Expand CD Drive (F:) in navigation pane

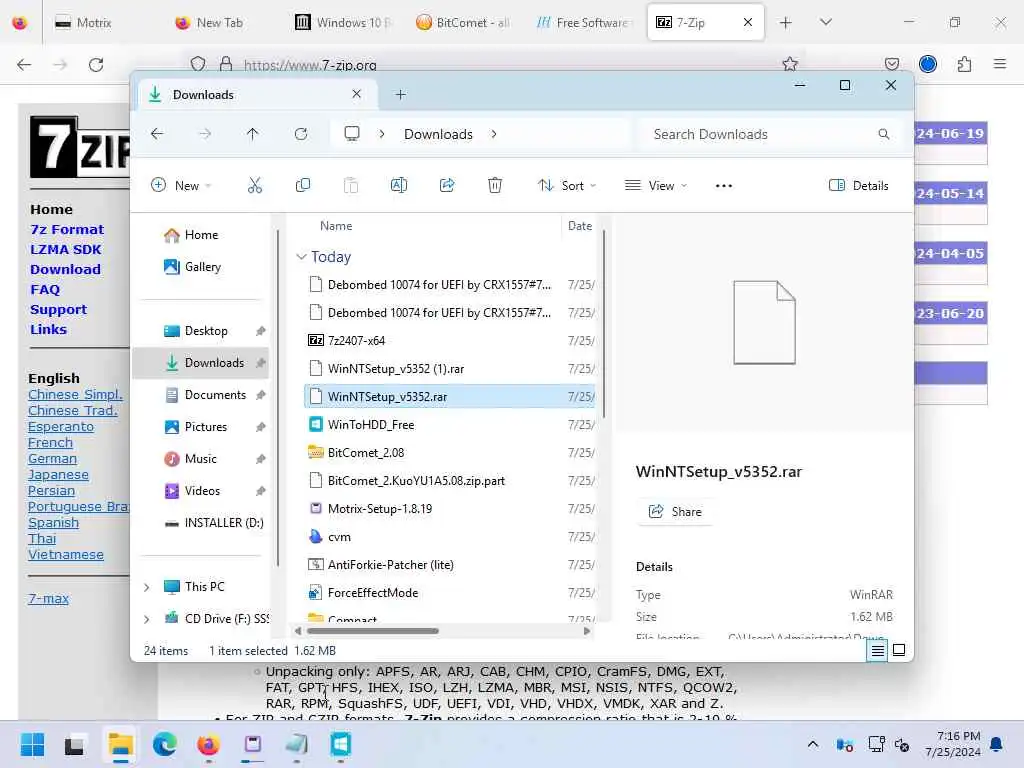[x=146, y=618]
